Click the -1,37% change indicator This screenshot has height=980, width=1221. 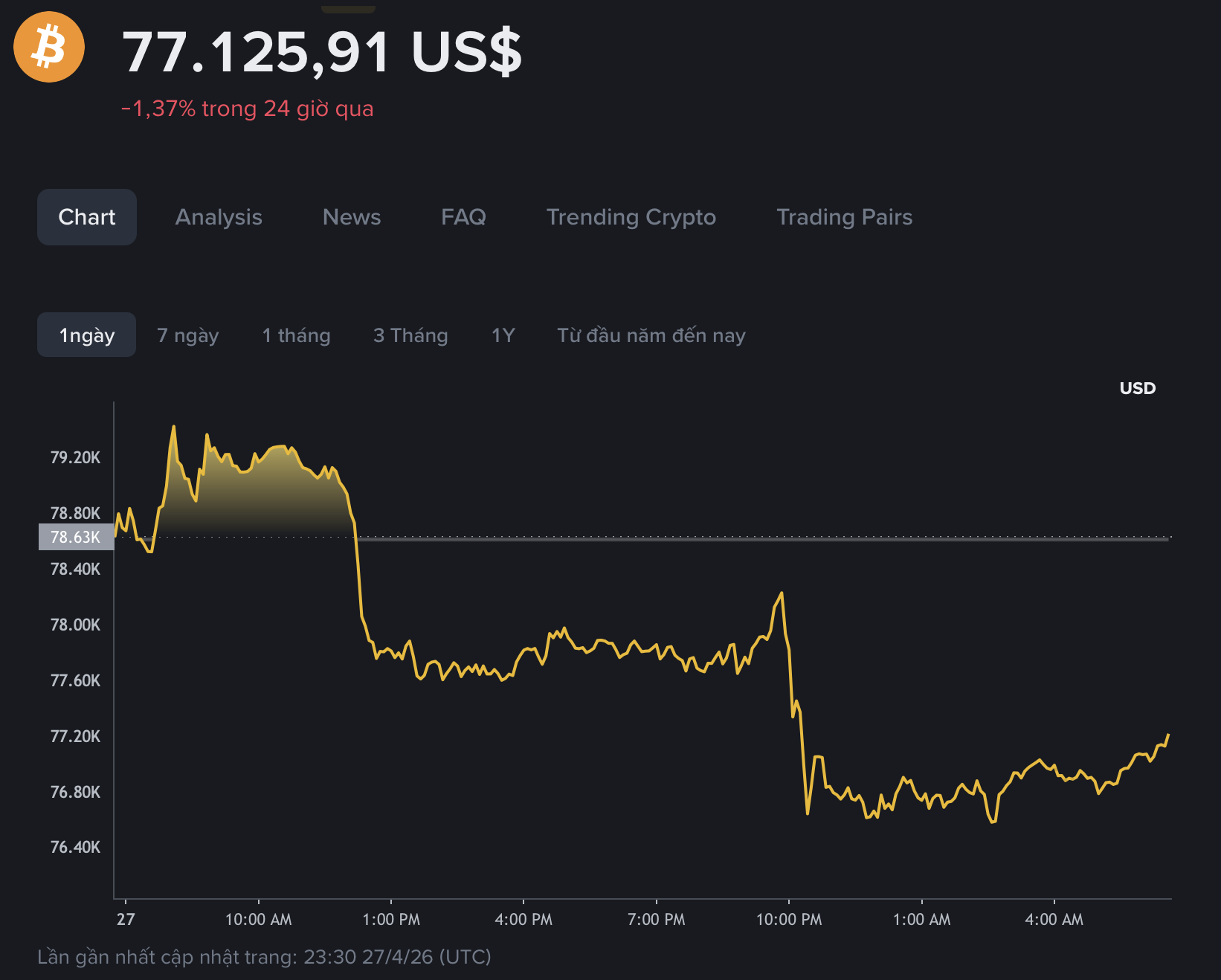[248, 109]
